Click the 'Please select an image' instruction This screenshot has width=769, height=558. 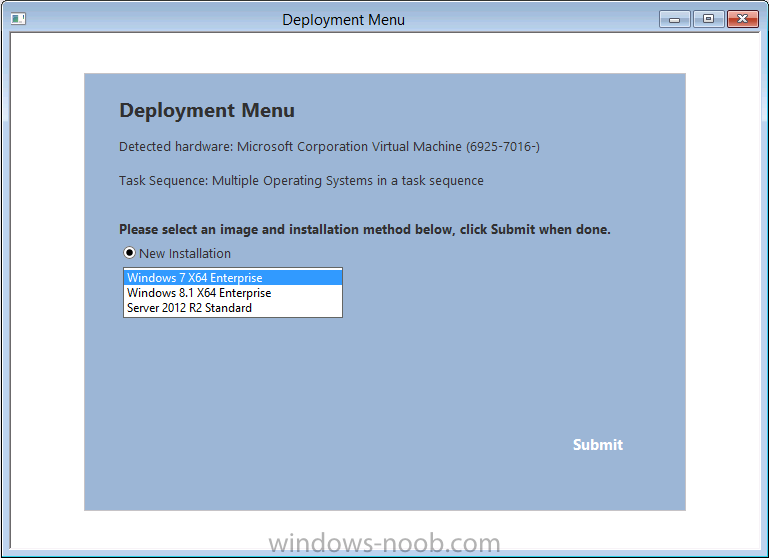coord(364,229)
